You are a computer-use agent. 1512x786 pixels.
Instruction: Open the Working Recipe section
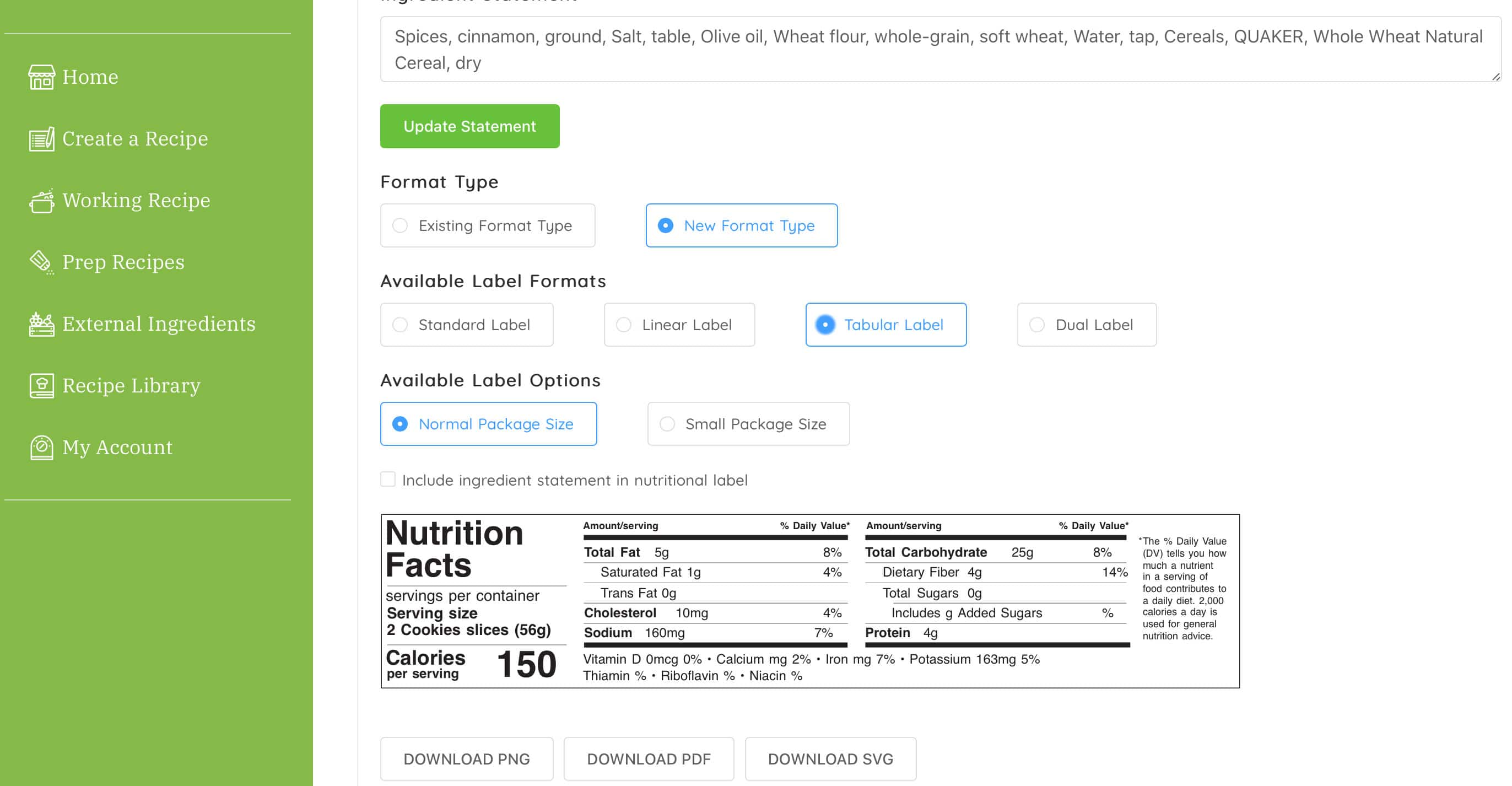(x=136, y=200)
